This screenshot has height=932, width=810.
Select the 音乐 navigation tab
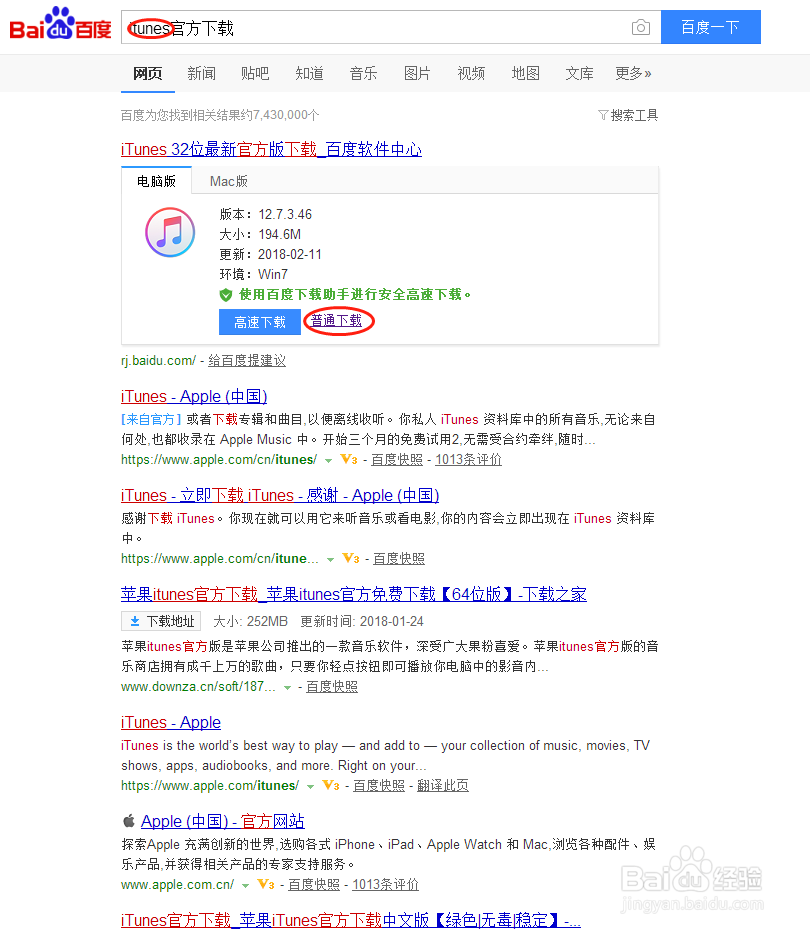[x=363, y=73]
